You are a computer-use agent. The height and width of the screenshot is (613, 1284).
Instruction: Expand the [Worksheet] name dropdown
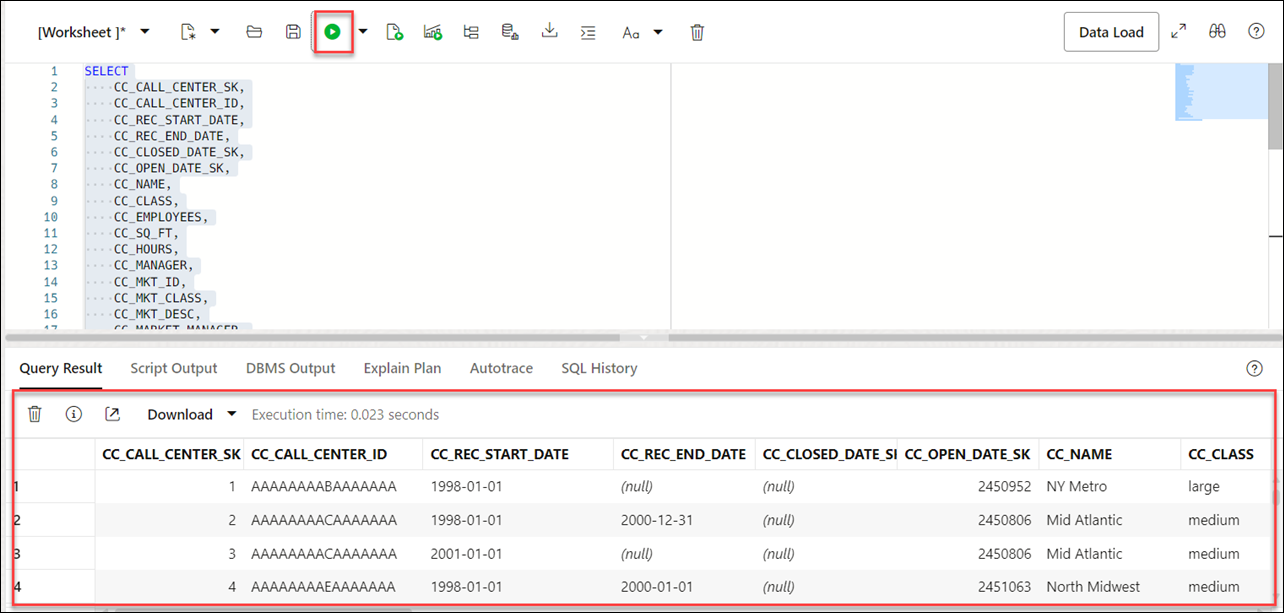click(145, 31)
